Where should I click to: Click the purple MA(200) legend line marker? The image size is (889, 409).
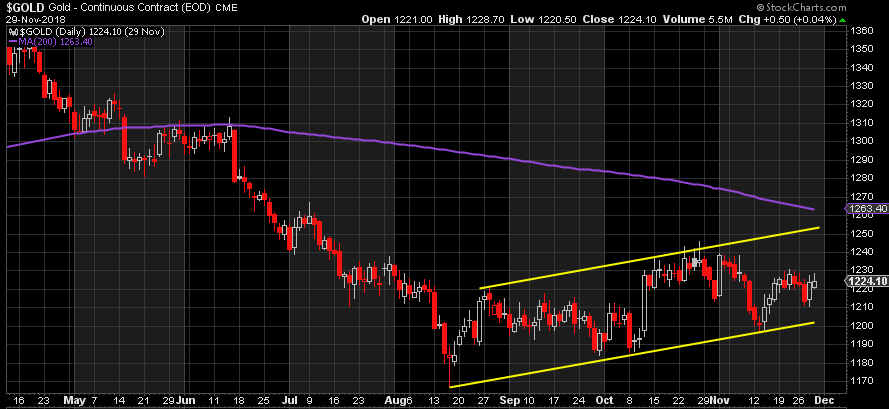[x=11, y=41]
